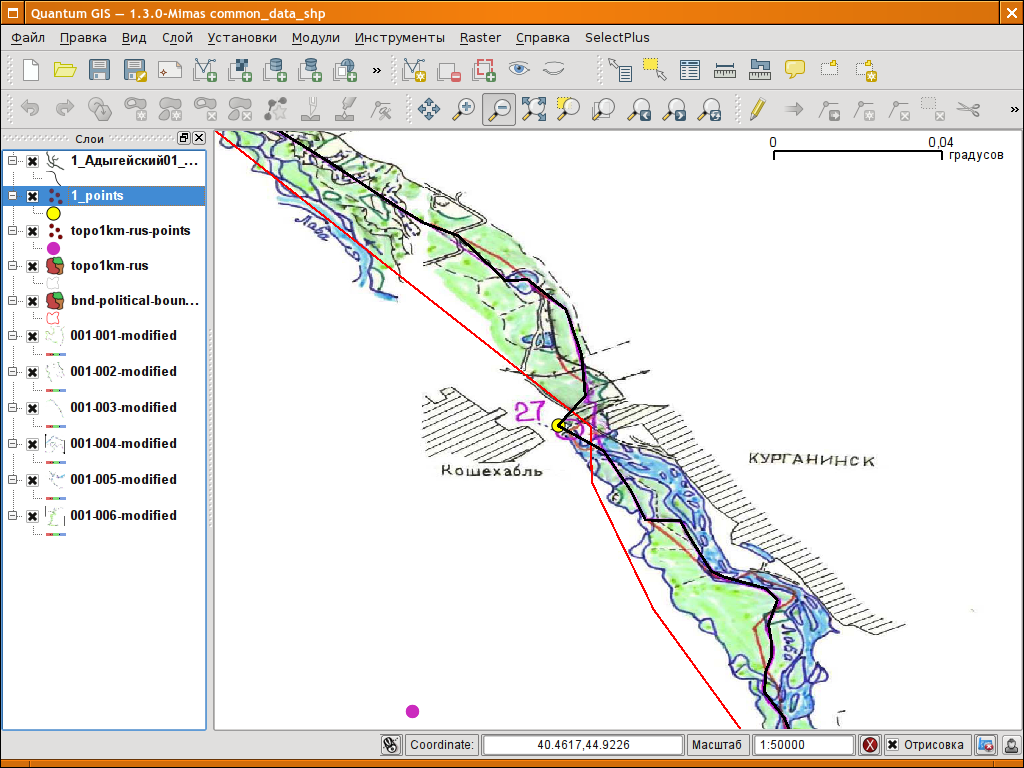
Task: Click the Pan Map tool
Action: coord(429,108)
